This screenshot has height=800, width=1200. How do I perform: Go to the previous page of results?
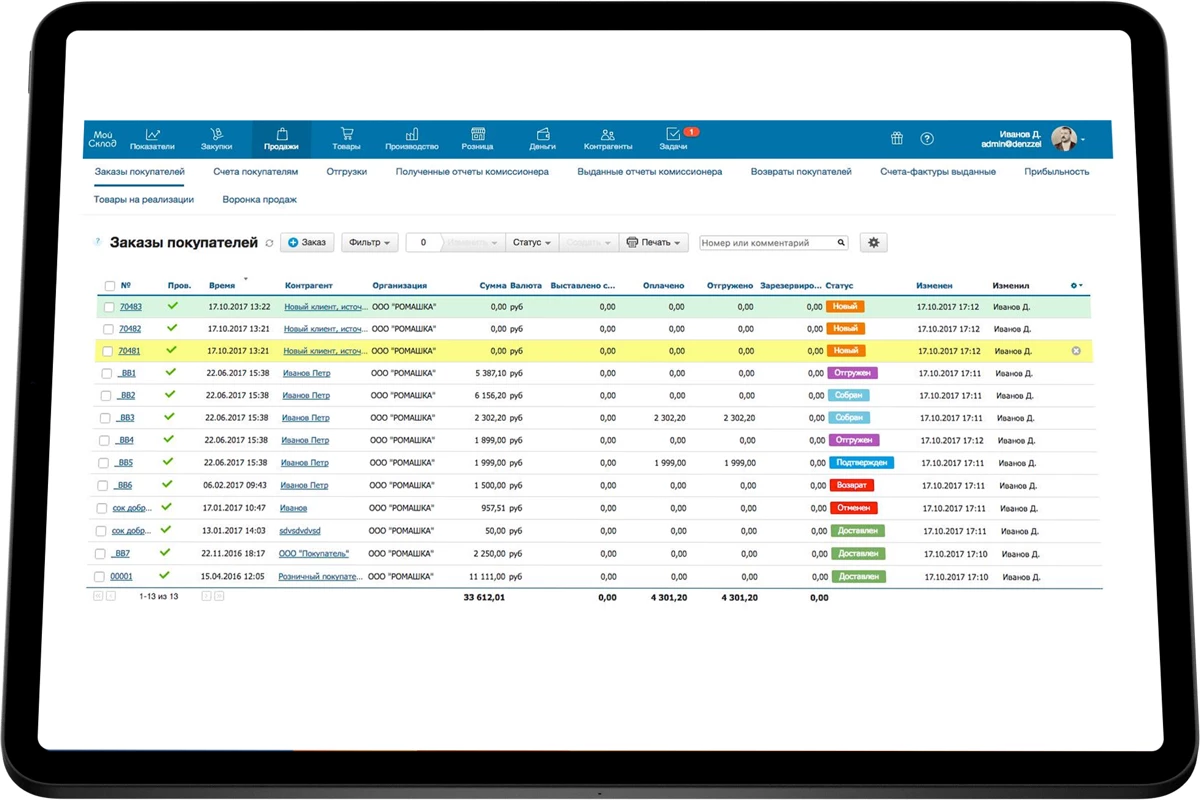pyautogui.click(x=111, y=596)
